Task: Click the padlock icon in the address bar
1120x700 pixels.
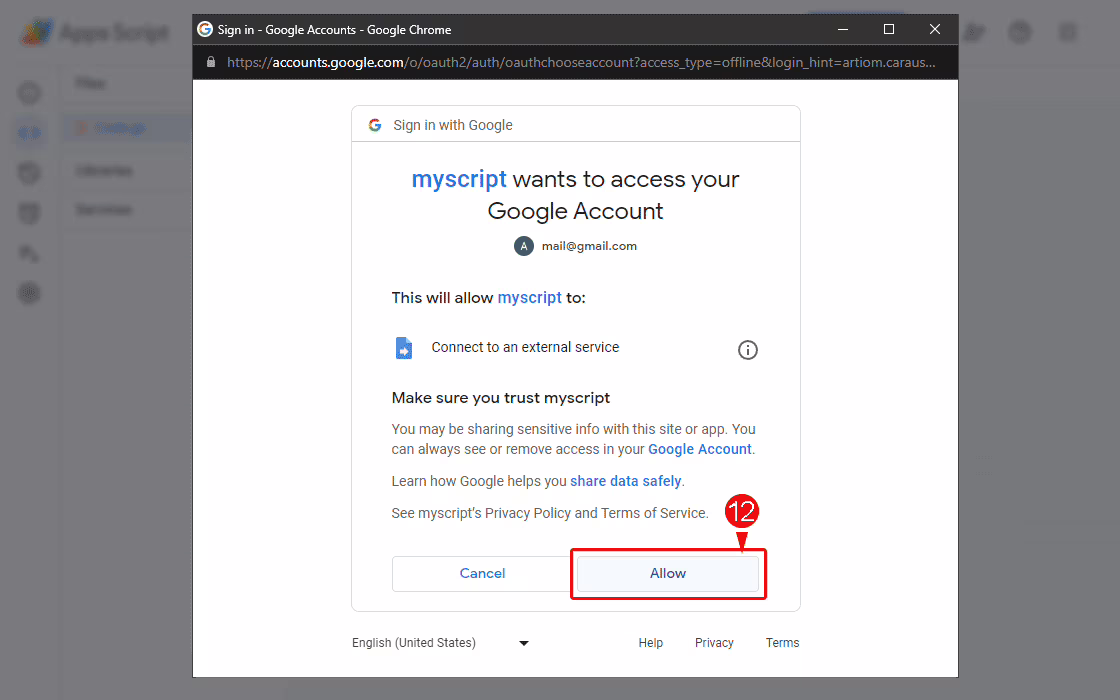Action: pos(210,62)
